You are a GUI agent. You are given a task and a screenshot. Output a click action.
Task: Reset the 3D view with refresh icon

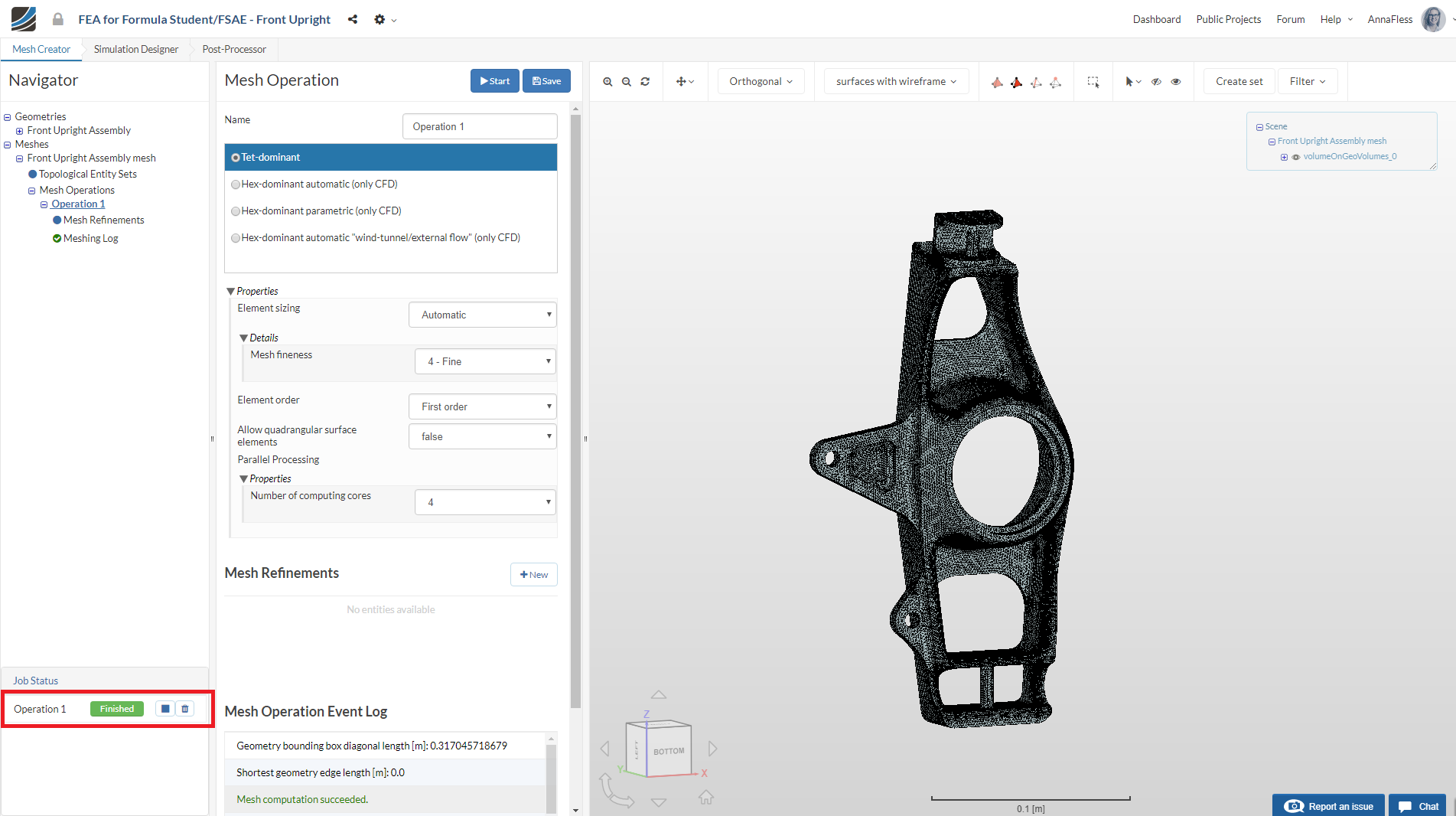click(x=645, y=82)
